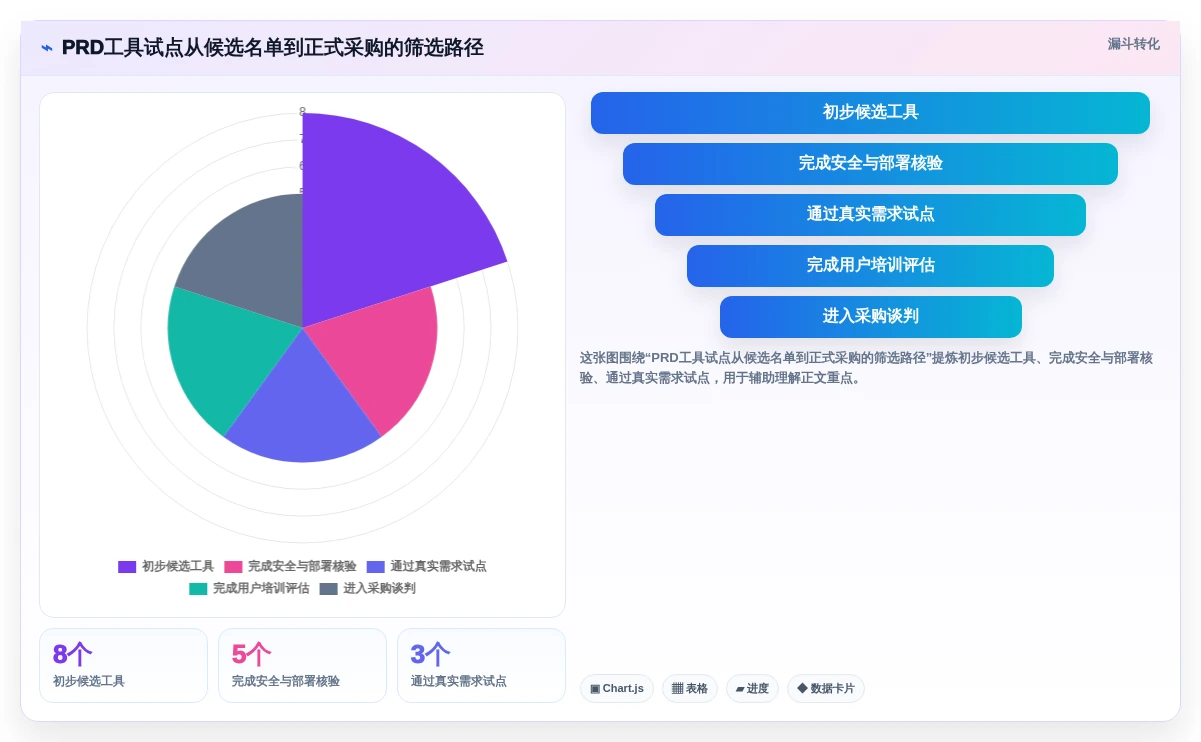Toggle the pink 完成安全与部署核验 legend swatch
The image size is (1201, 742).
(x=233, y=567)
